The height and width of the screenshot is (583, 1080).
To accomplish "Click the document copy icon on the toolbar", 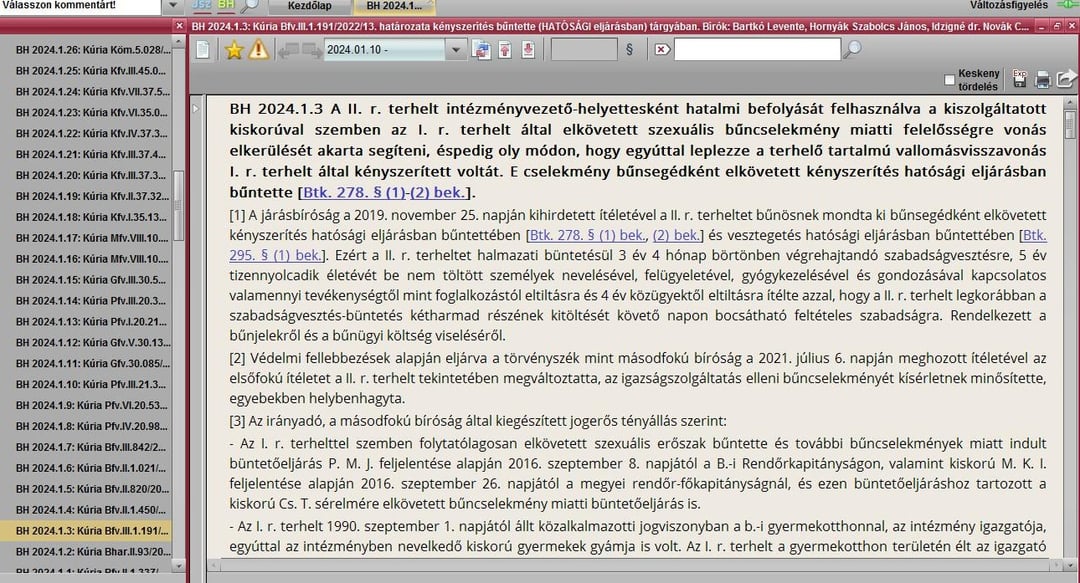I will pos(482,52).
